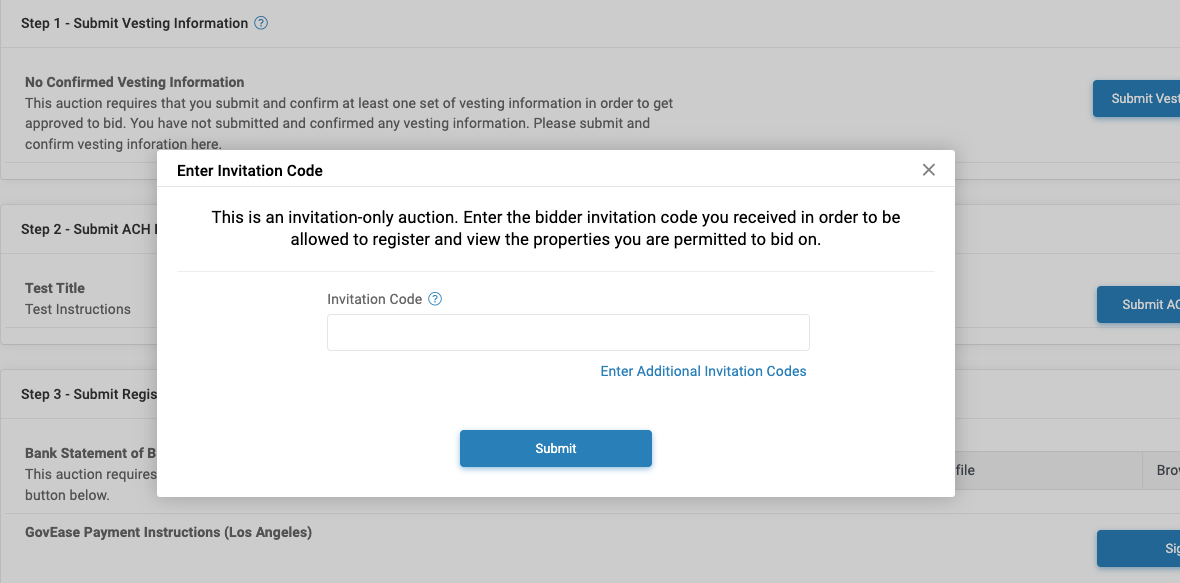Click the Test Title label

click(55, 288)
